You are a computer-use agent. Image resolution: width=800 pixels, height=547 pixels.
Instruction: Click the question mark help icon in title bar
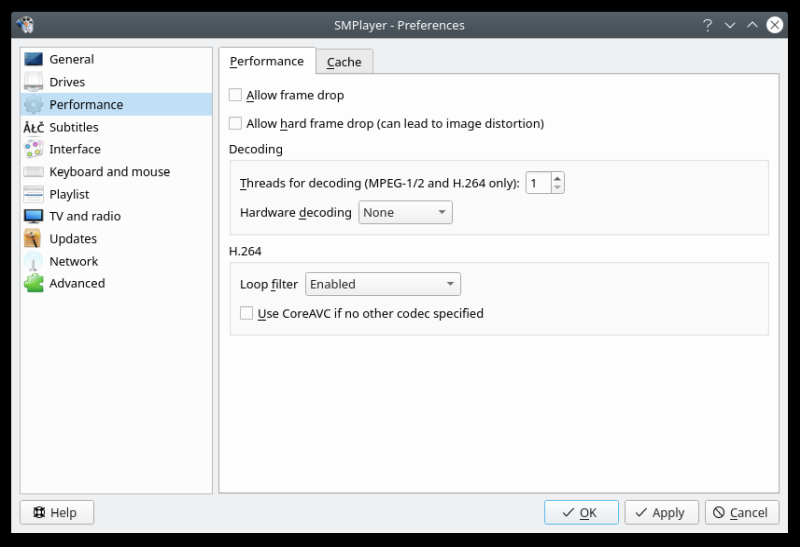[x=707, y=25]
